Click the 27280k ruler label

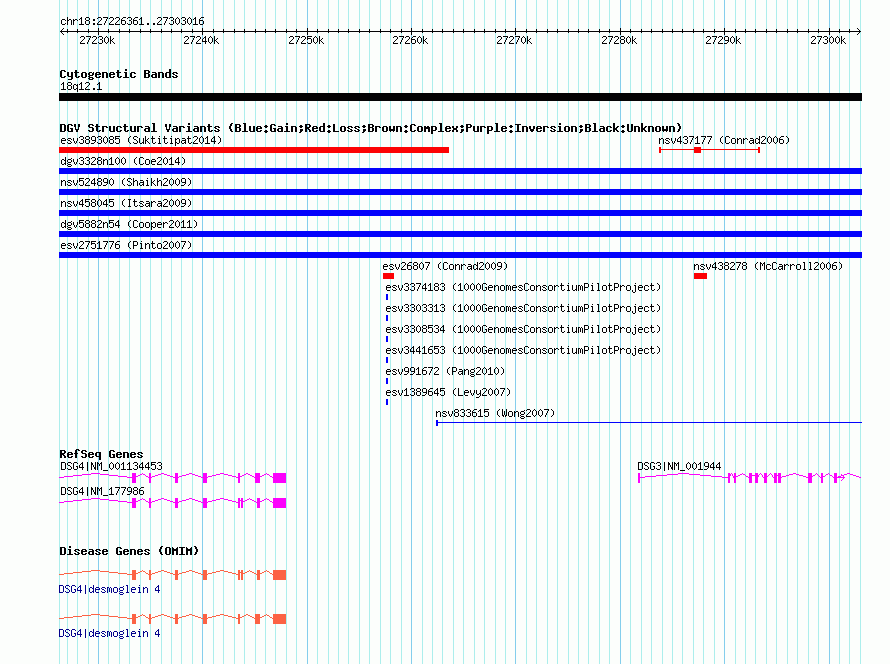(619, 40)
